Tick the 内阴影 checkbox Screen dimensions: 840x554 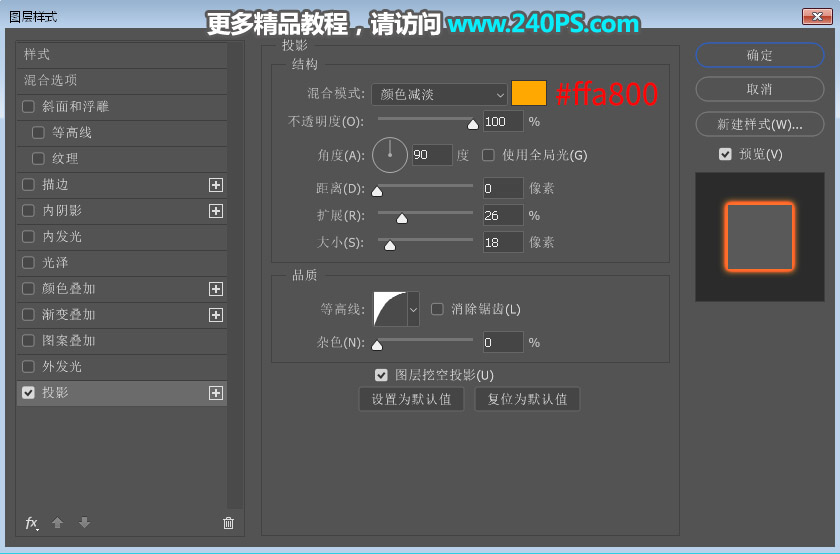(28, 211)
